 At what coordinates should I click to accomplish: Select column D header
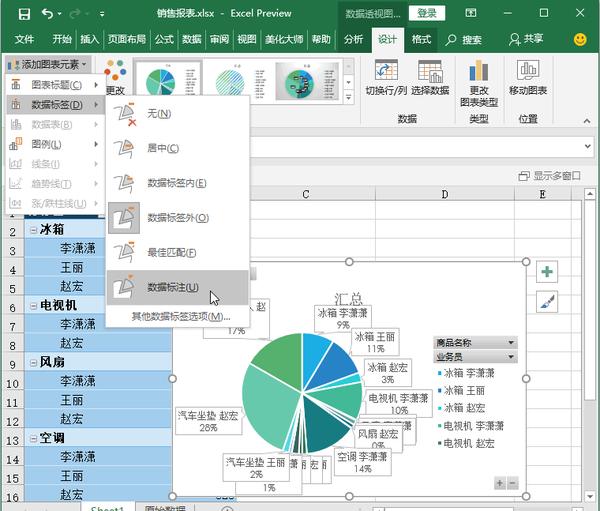(445, 194)
